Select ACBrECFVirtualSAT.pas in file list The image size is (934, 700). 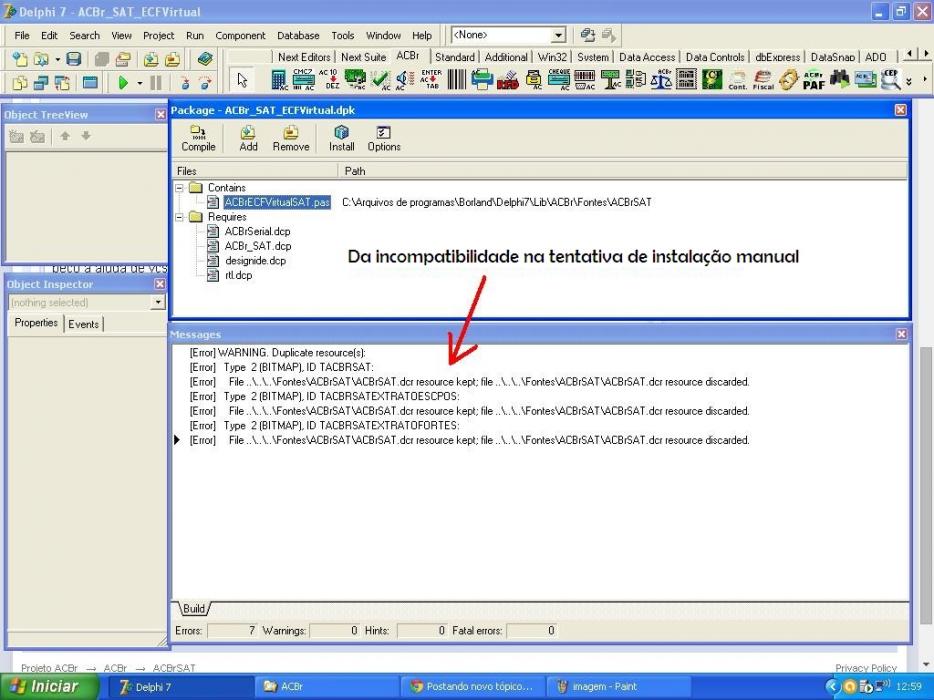[x=277, y=203]
